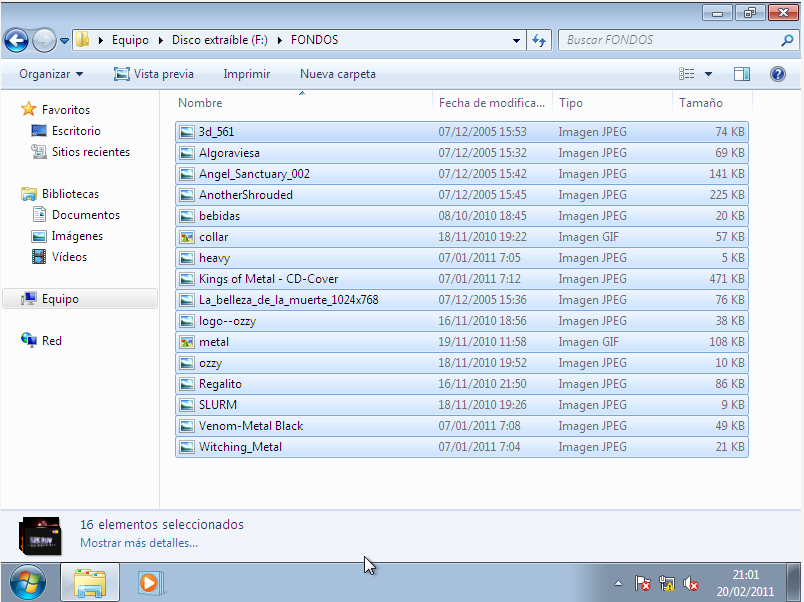
Task: Click Imprimir in the toolbar
Action: click(247, 74)
